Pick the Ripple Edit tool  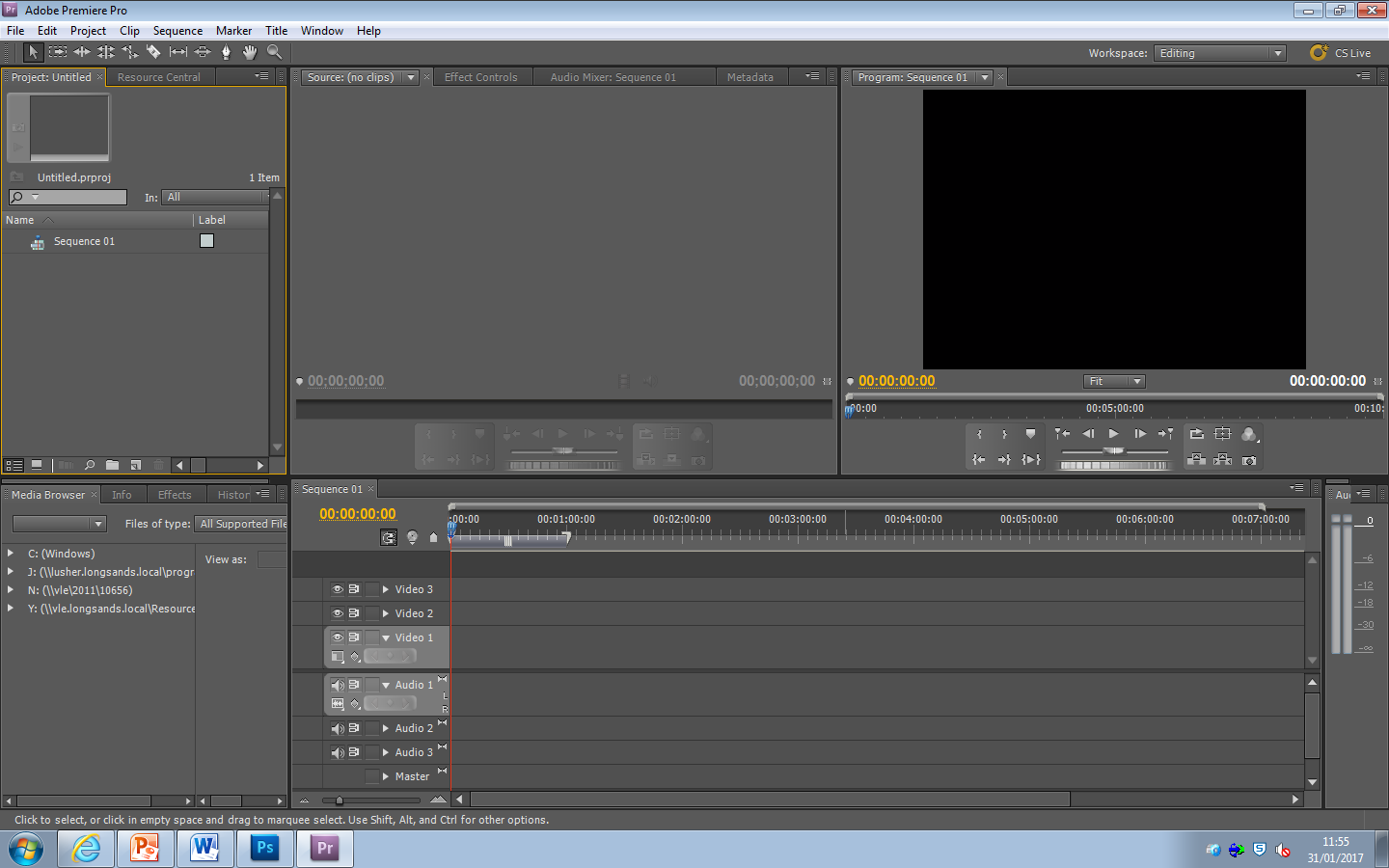[82, 52]
